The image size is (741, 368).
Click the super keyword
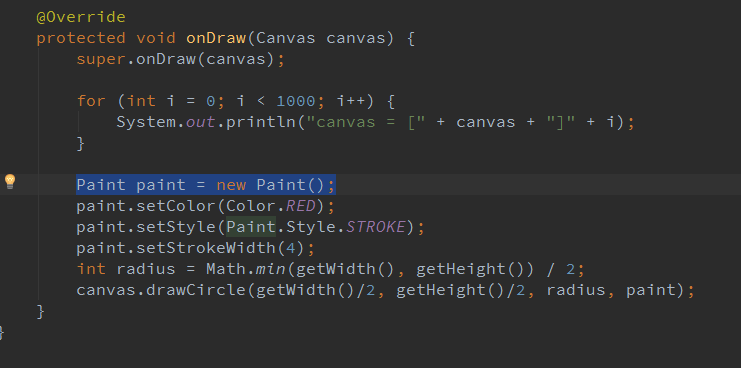101,59
